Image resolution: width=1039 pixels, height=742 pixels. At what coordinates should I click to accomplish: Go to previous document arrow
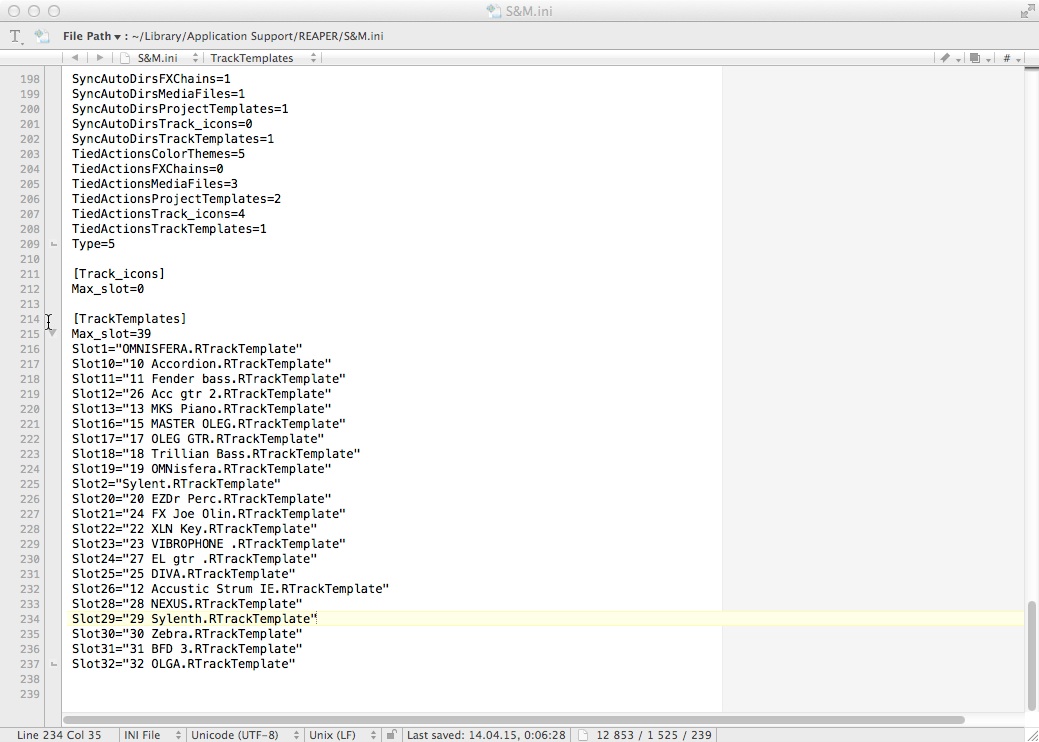tap(75, 58)
